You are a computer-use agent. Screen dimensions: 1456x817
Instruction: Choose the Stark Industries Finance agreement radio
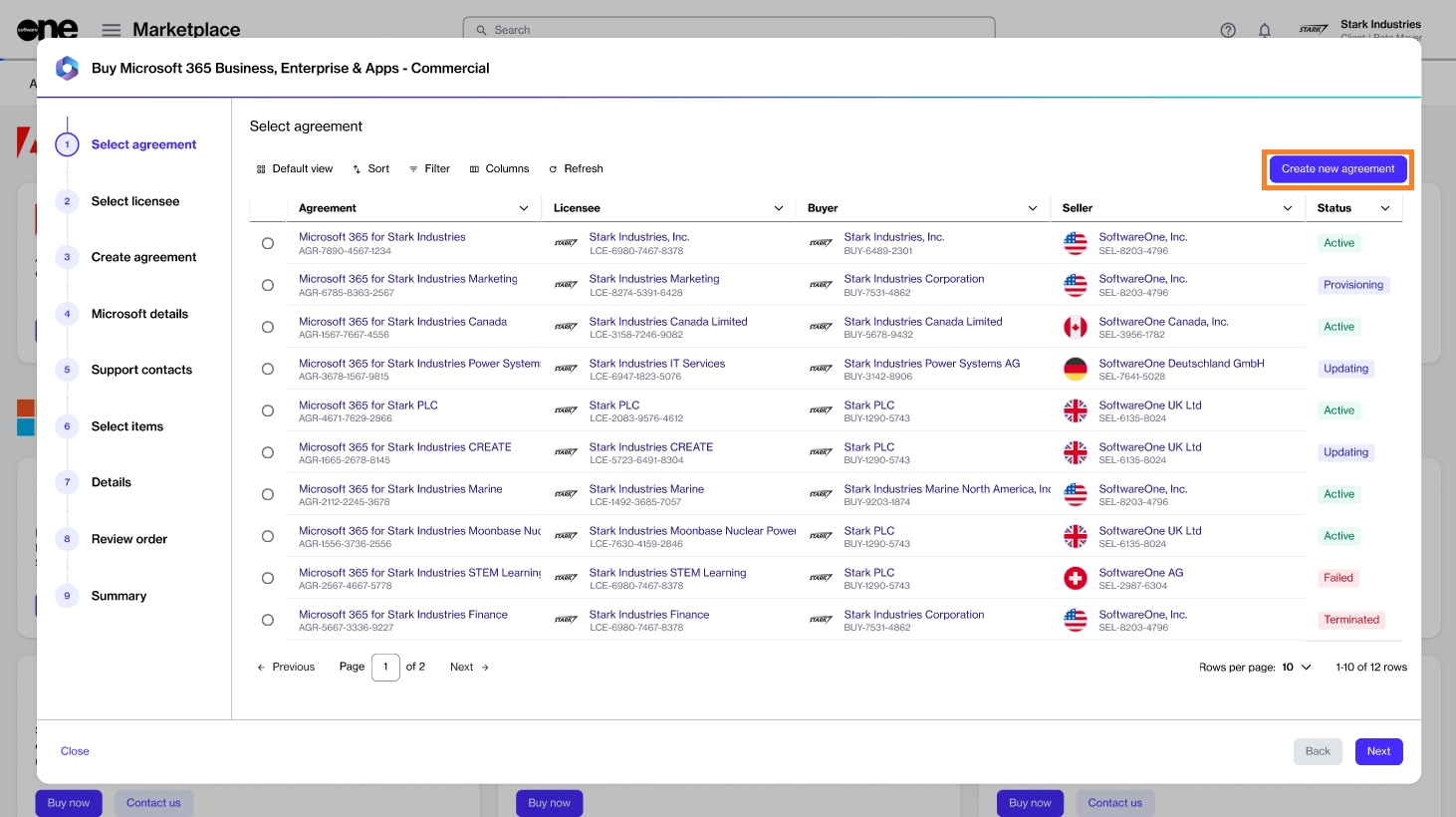click(x=268, y=620)
